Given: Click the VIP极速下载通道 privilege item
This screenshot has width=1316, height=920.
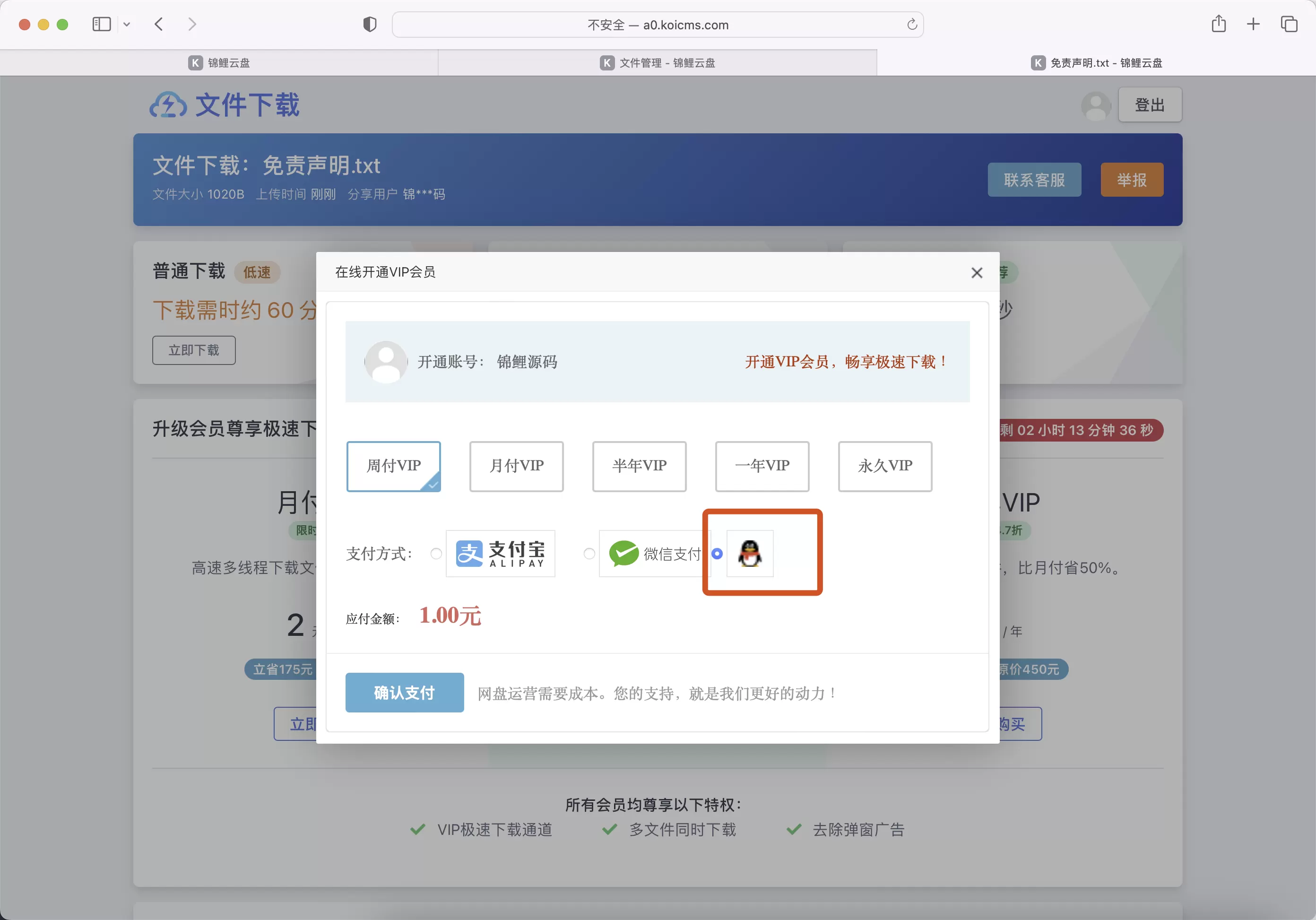Looking at the screenshot, I should [x=481, y=829].
